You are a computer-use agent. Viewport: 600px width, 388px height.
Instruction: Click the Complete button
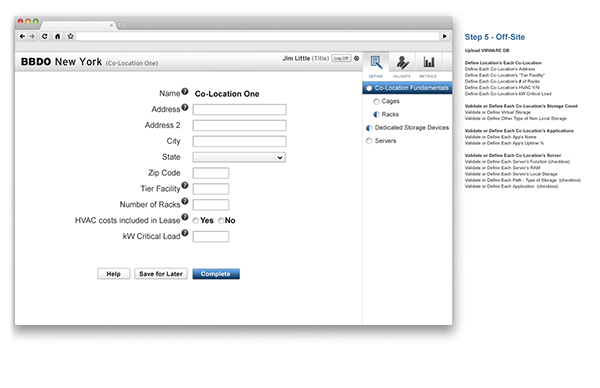point(216,274)
